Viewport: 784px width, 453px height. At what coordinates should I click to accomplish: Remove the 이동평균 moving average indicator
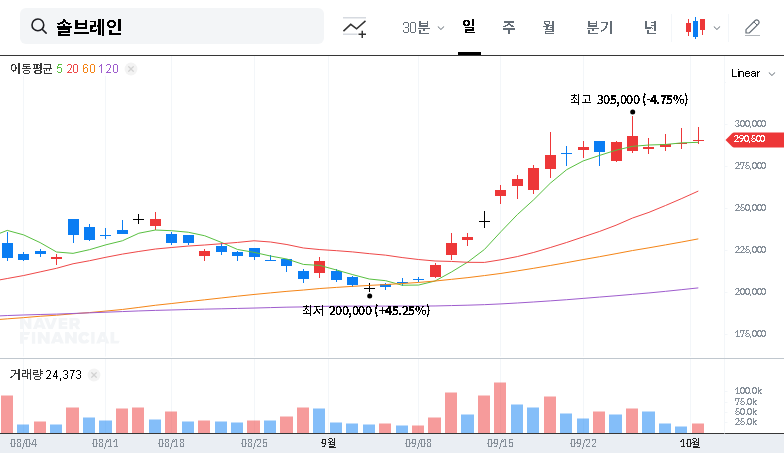pyautogui.click(x=131, y=69)
